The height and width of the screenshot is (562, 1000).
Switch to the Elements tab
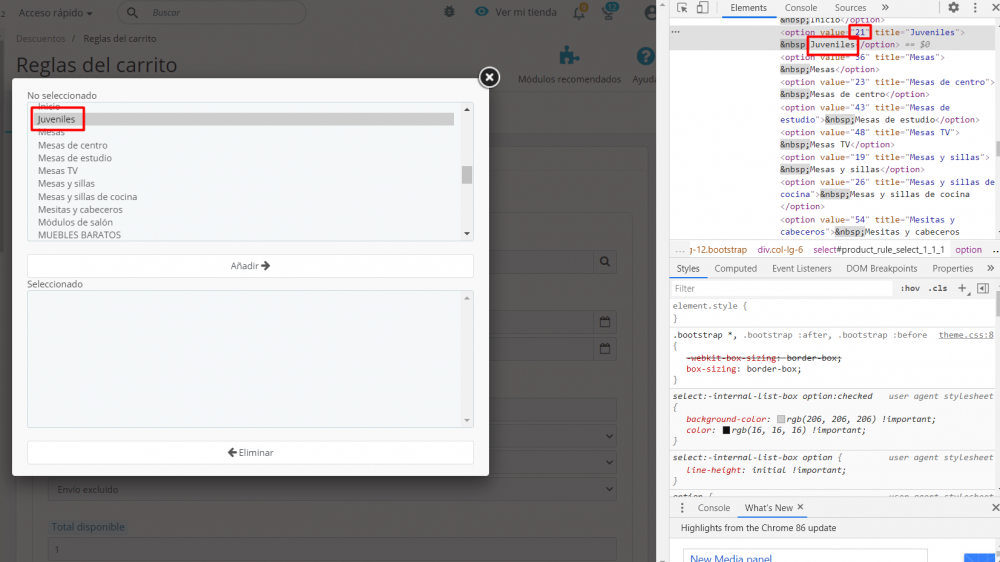coord(748,8)
